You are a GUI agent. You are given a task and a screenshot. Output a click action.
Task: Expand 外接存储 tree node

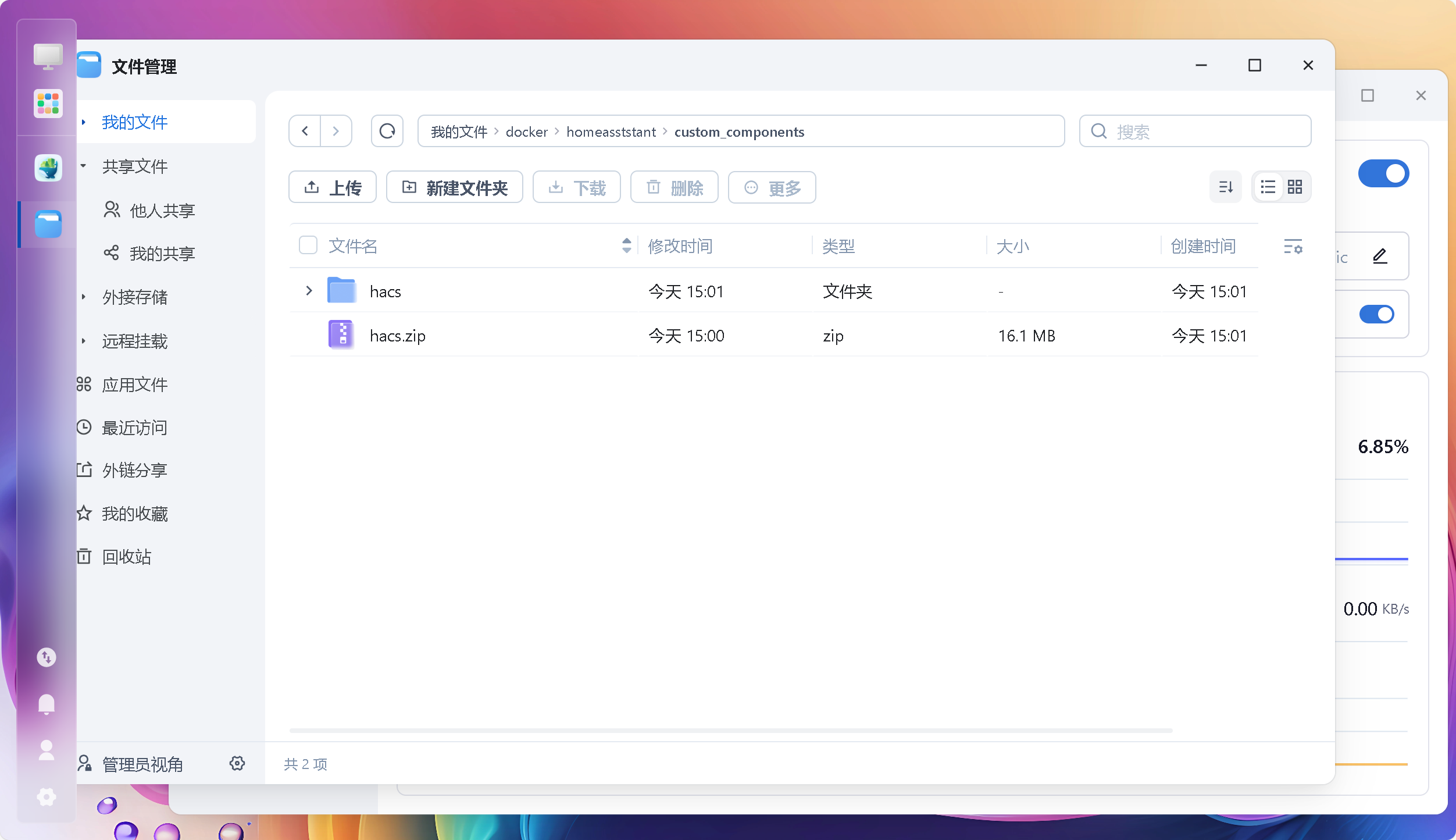tap(84, 297)
